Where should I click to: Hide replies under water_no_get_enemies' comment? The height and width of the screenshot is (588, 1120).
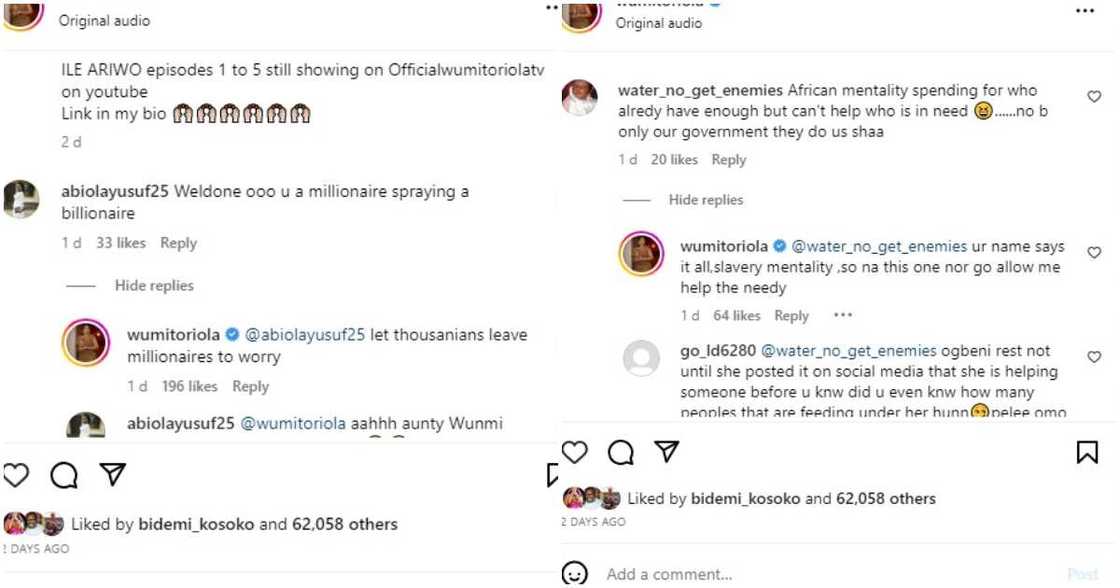click(705, 200)
